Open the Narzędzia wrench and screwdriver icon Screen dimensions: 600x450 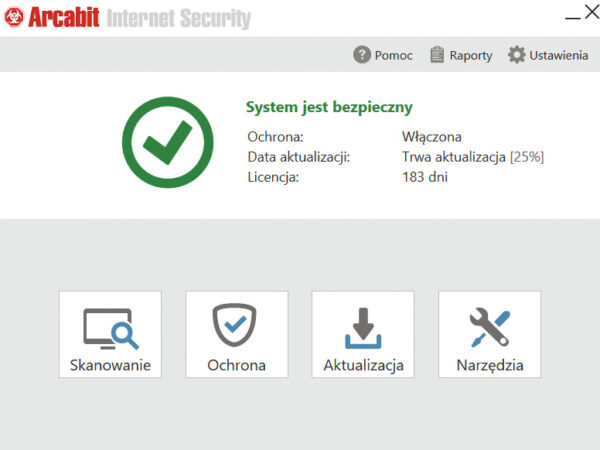[x=489, y=327]
